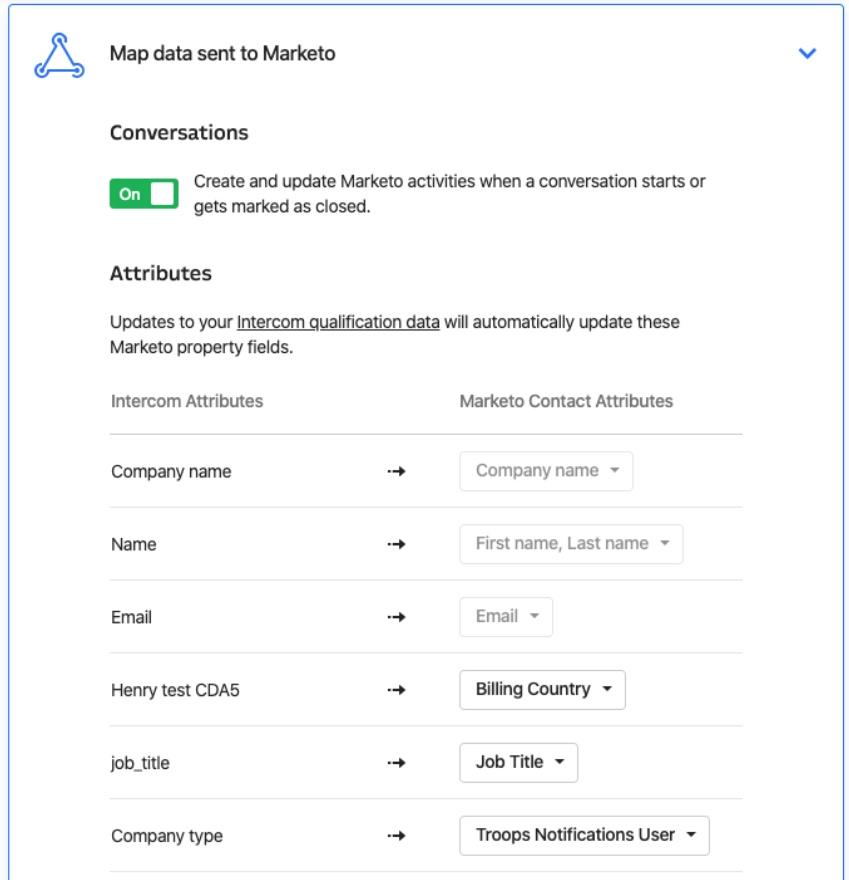Click the arrow icon beside Company type
The image size is (849, 883).
coord(396,836)
